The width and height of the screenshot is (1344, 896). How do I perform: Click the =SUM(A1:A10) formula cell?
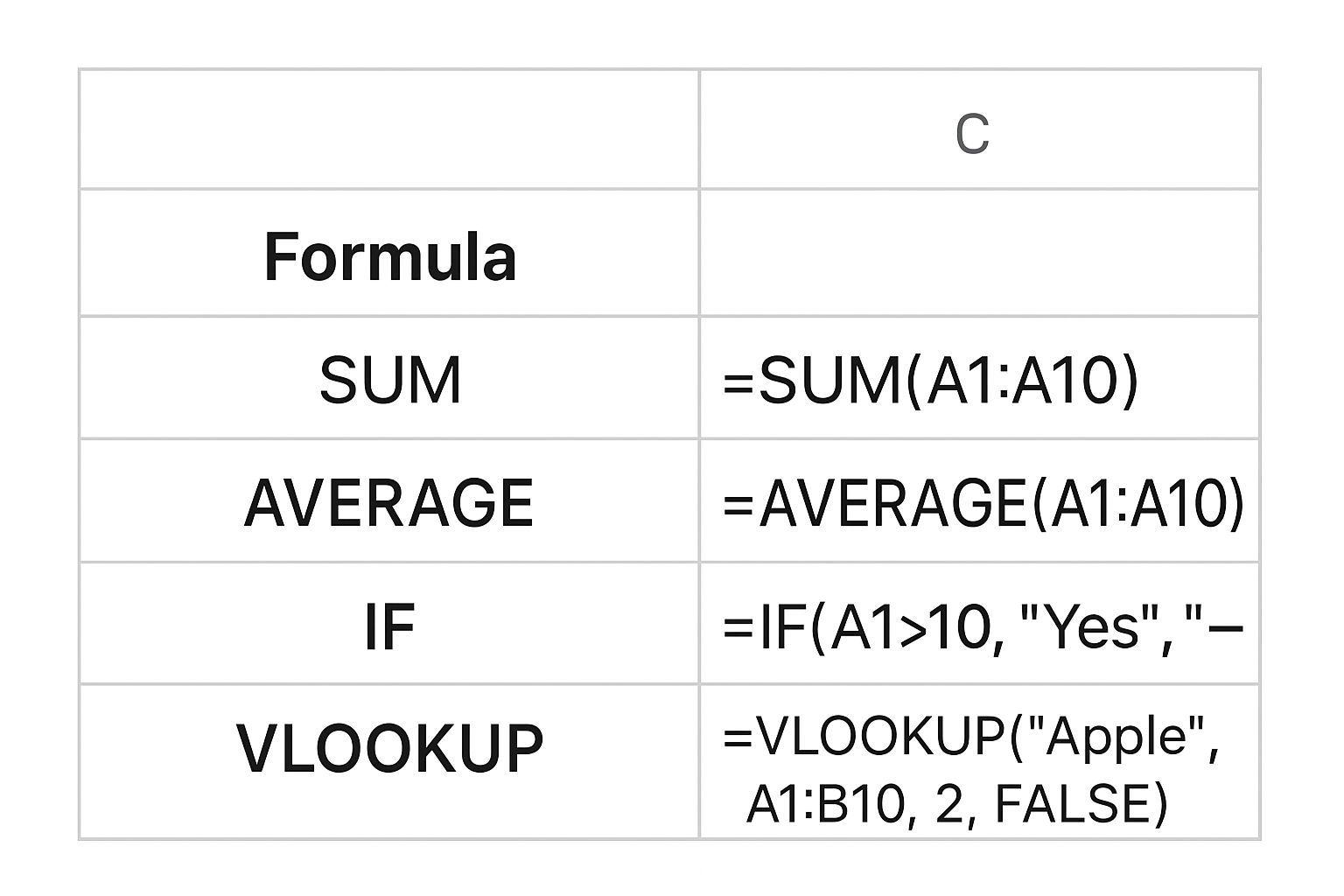coord(931,381)
